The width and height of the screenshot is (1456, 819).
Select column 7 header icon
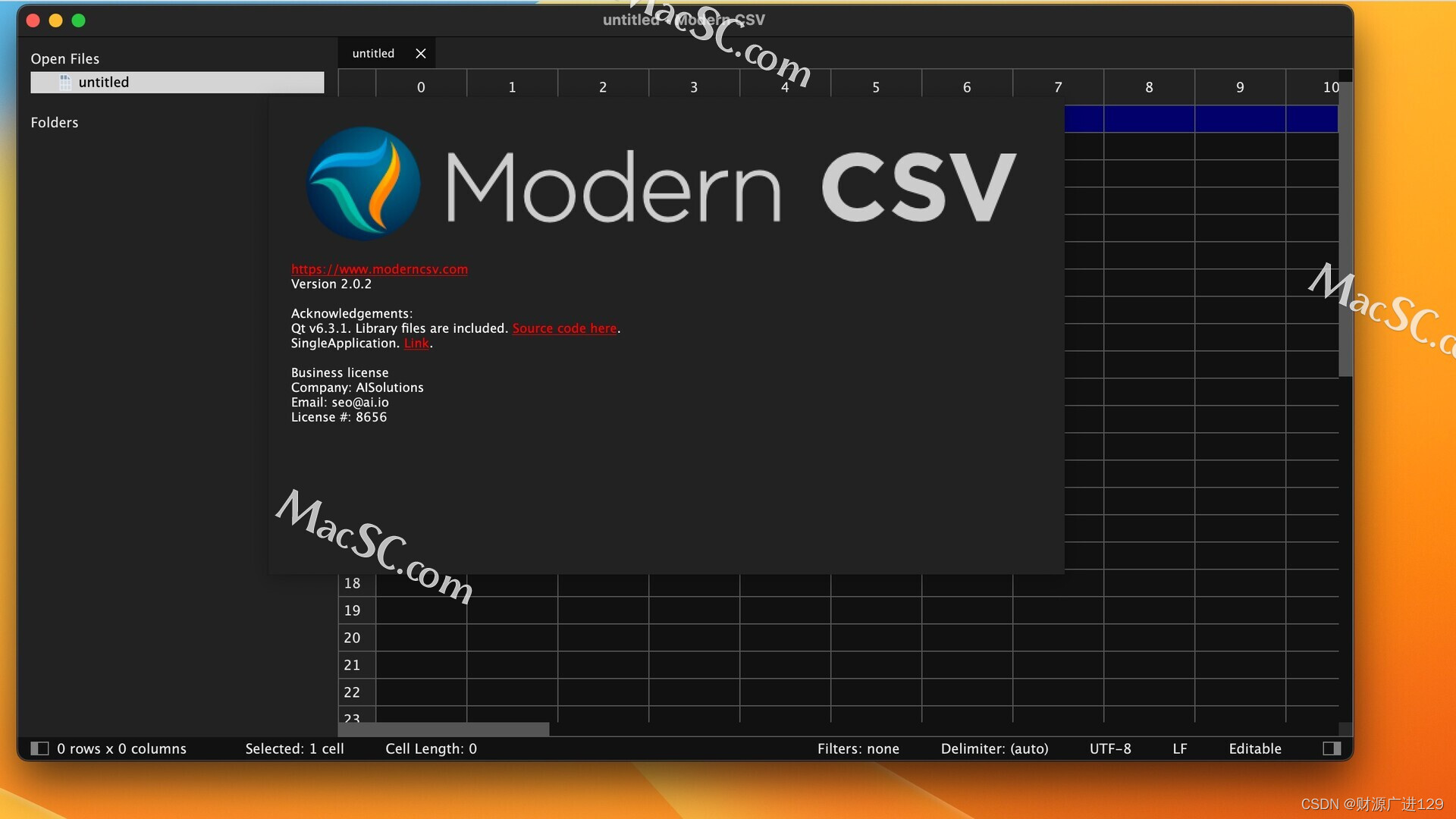[x=1057, y=87]
